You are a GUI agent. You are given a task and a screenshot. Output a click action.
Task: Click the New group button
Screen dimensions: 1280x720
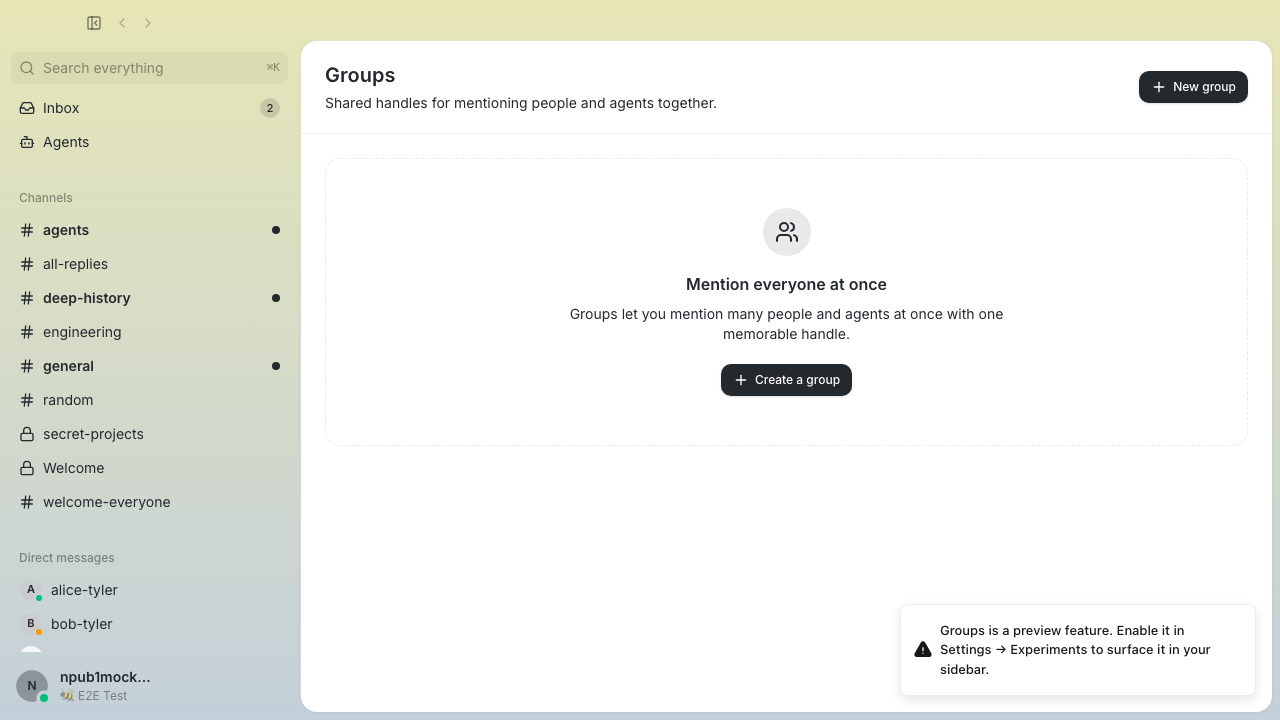coord(1193,87)
